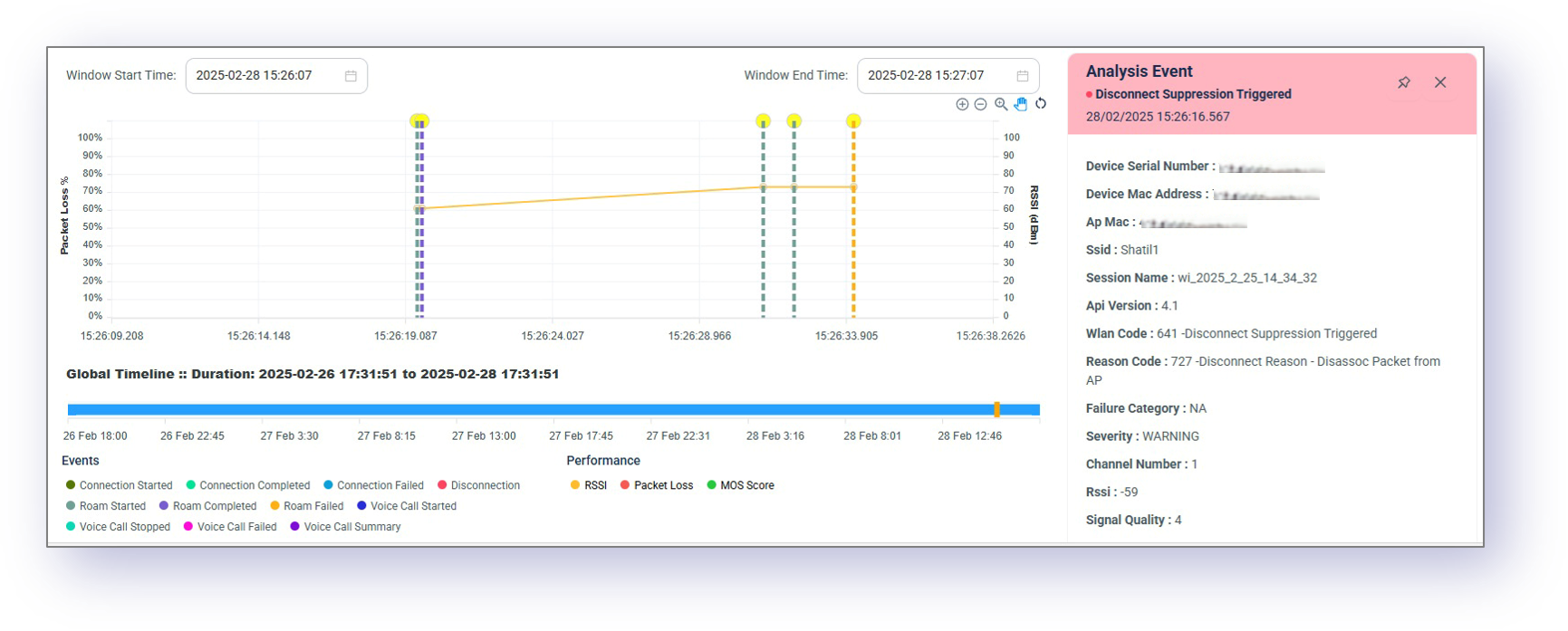Toggle Packet Loss in the legend
The image size is (1568, 631).
click(657, 485)
